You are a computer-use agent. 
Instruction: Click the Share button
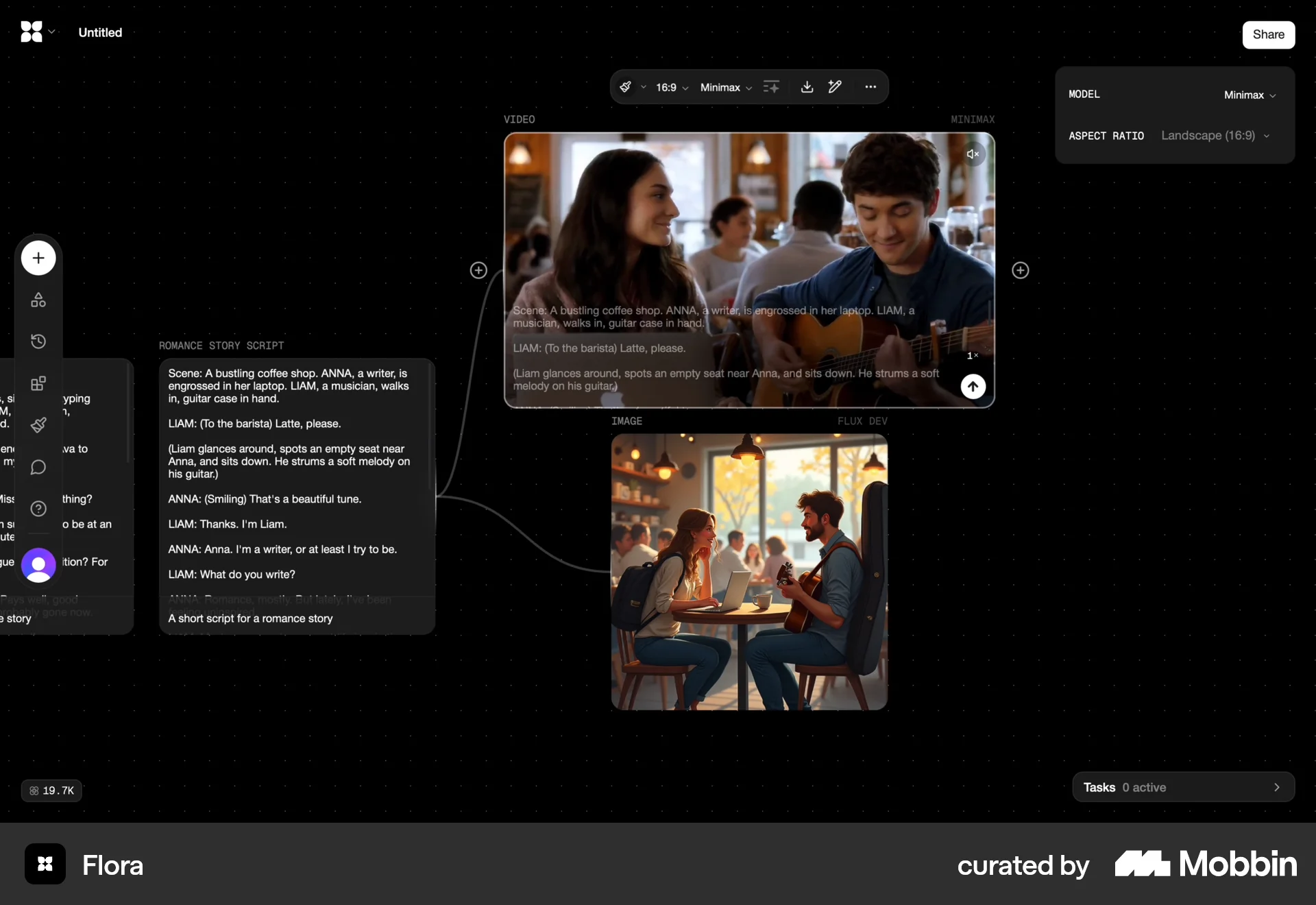[1268, 35]
